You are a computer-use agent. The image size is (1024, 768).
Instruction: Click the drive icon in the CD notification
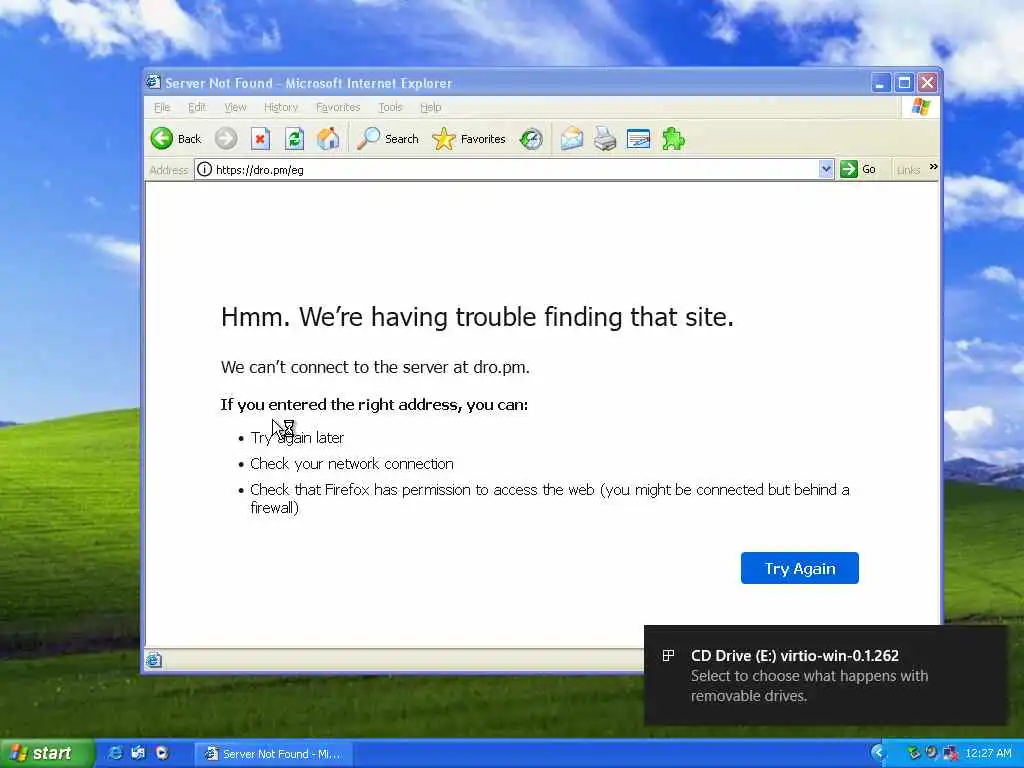coord(668,655)
